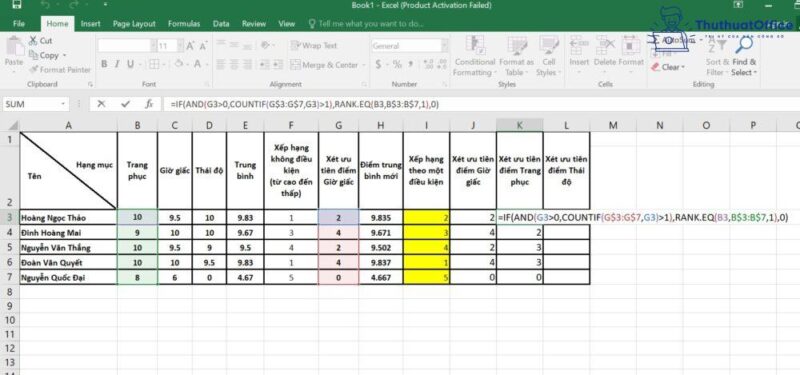800x375 pixels.
Task: Switch to Formulas tab
Action: tap(184, 23)
